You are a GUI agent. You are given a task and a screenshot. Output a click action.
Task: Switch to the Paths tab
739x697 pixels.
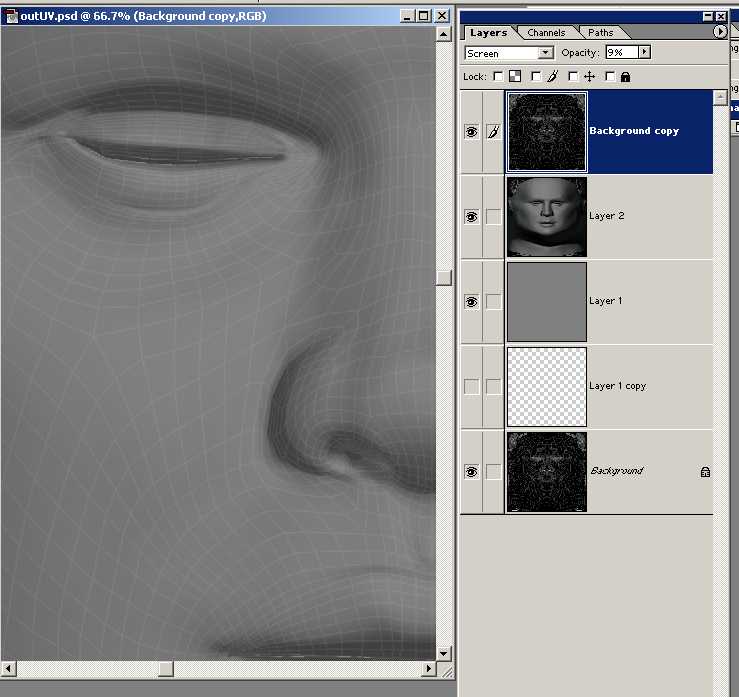(x=601, y=33)
